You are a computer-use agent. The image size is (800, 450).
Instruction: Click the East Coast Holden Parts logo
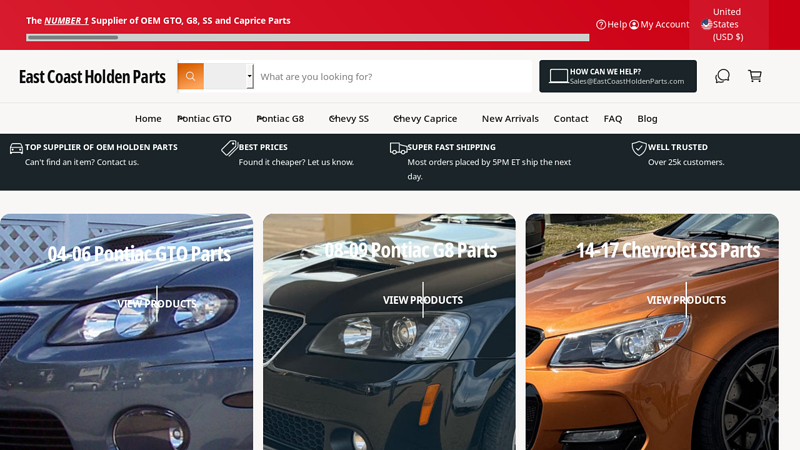pyautogui.click(x=92, y=76)
